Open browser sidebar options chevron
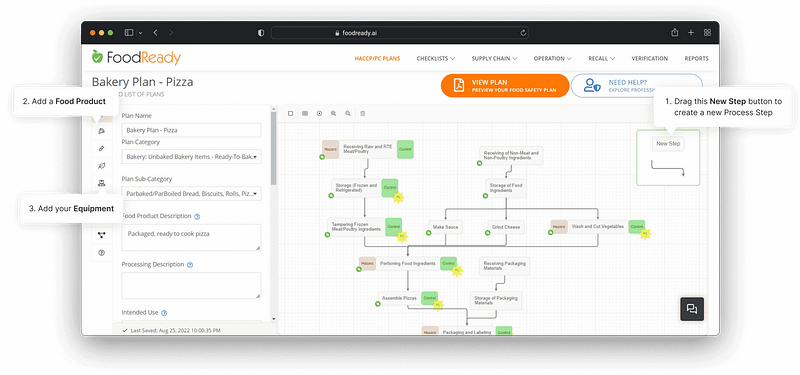 tap(140, 33)
